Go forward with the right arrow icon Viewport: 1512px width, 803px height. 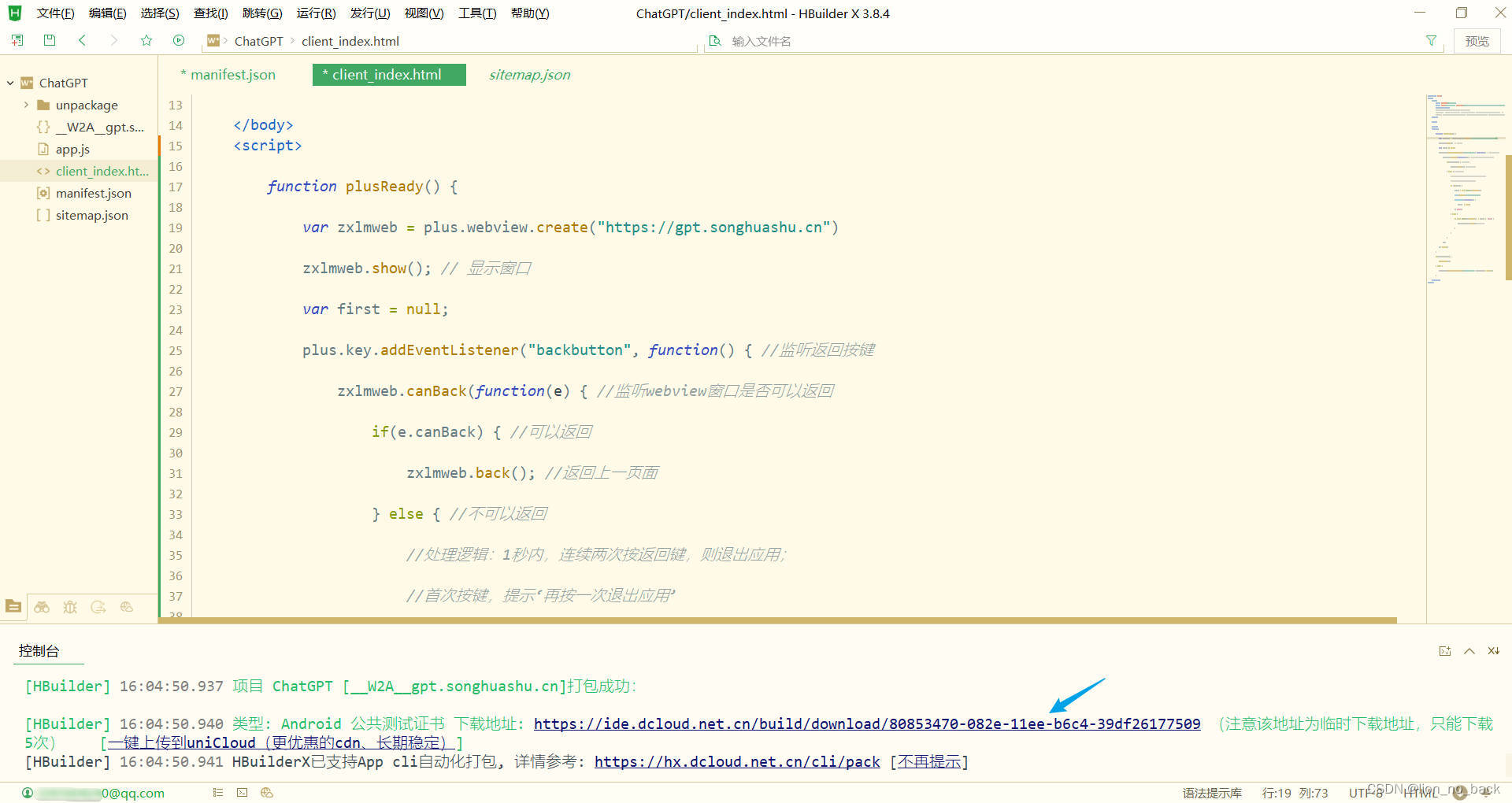tap(114, 40)
